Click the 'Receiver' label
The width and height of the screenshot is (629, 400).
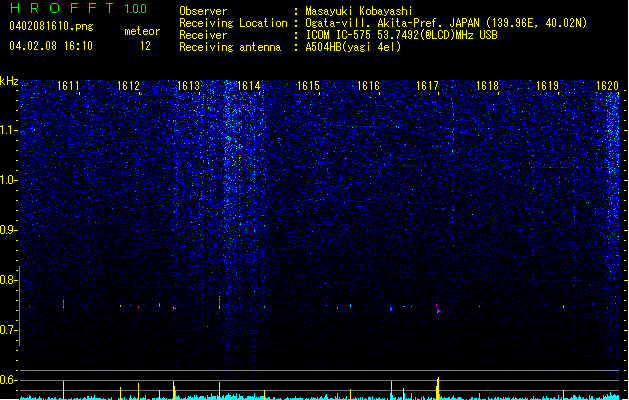click(x=203, y=35)
